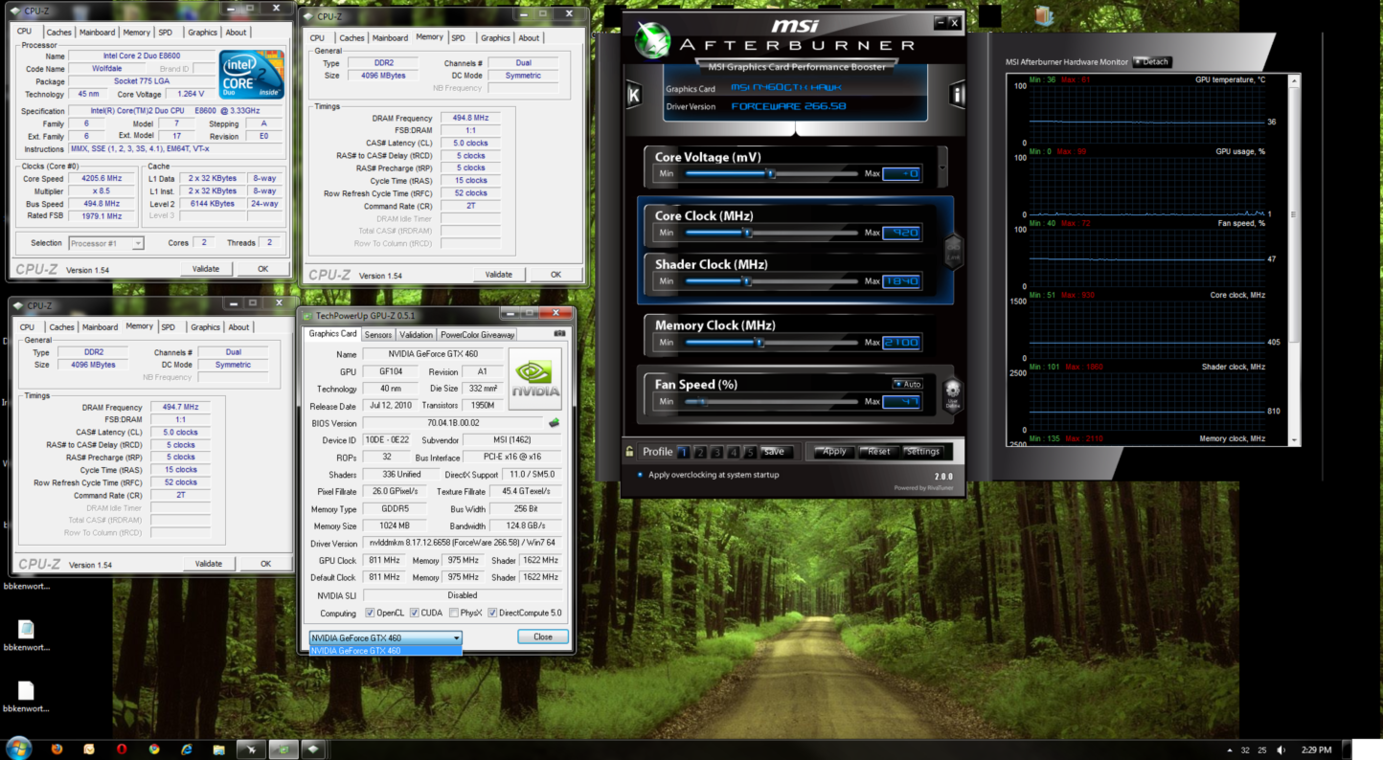Switch to Caches tab in top-left CPU-Z
Viewport: 1383px width, 760px height.
click(x=59, y=32)
